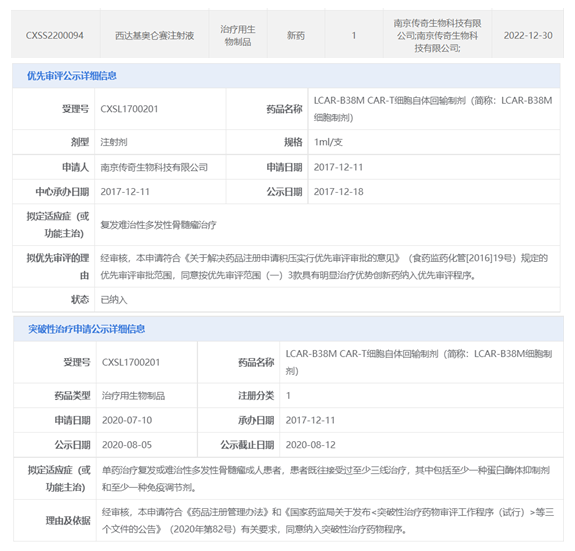Click the company name cell 南京传奇生物科技有限公司 in top row
575x551 pixels.
pos(437,36)
